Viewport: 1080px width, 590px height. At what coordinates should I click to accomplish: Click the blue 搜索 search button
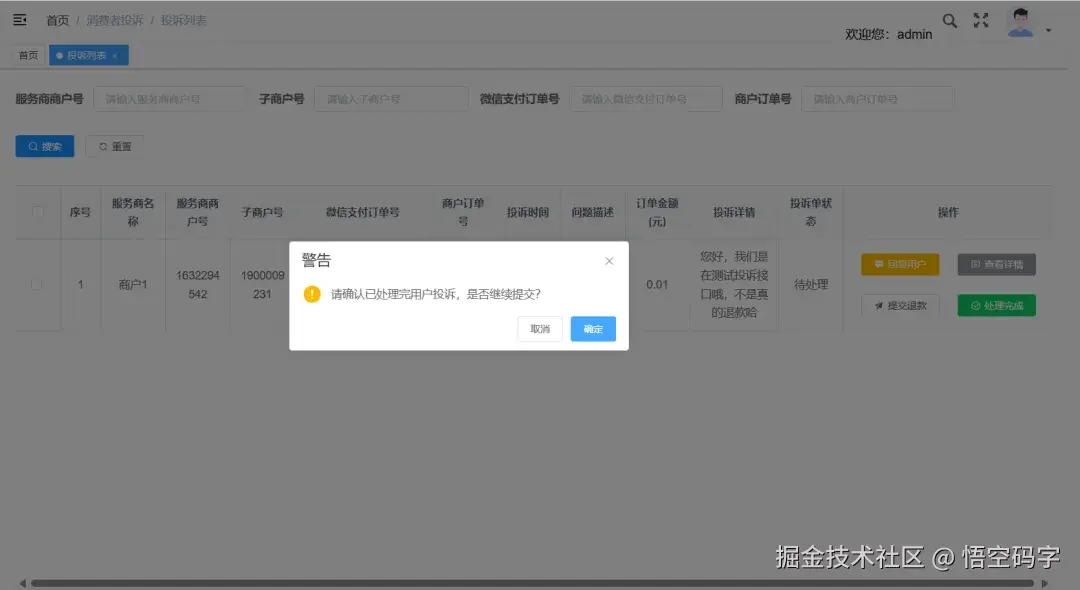pos(44,146)
